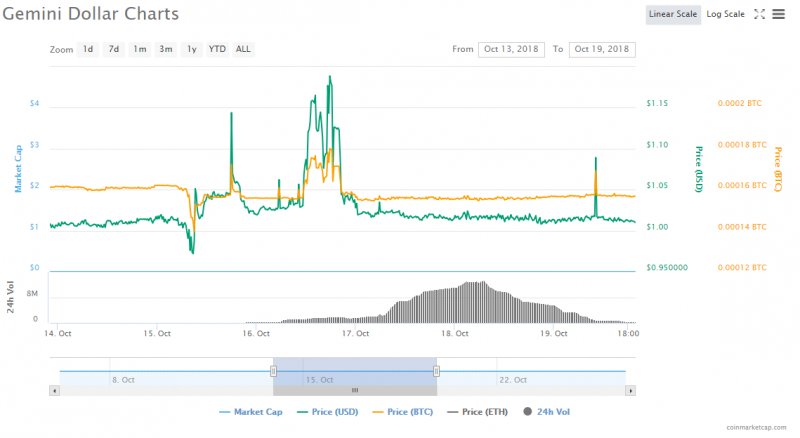Click the left navigator range handle

[273, 371]
